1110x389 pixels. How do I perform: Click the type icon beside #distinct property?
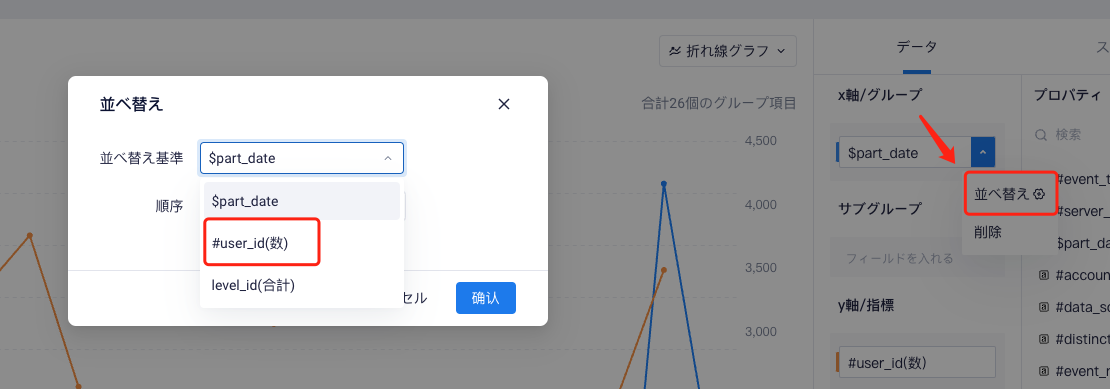[1043, 339]
